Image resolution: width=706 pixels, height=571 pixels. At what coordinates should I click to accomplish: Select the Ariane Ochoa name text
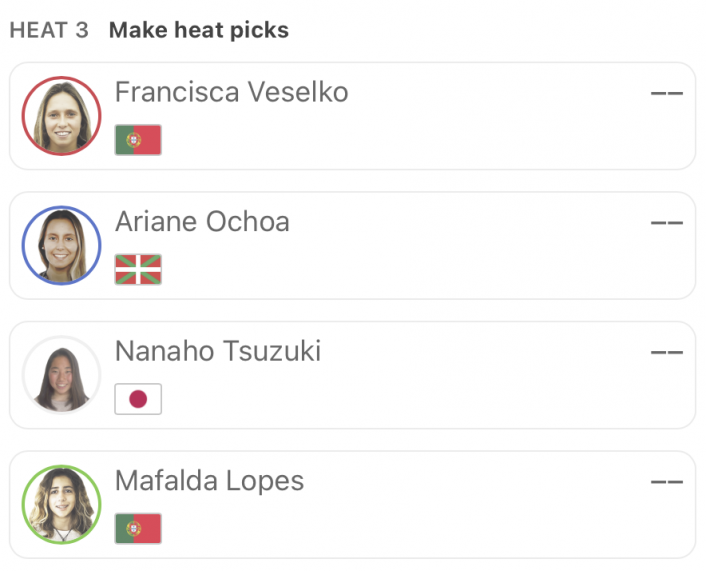tap(202, 222)
